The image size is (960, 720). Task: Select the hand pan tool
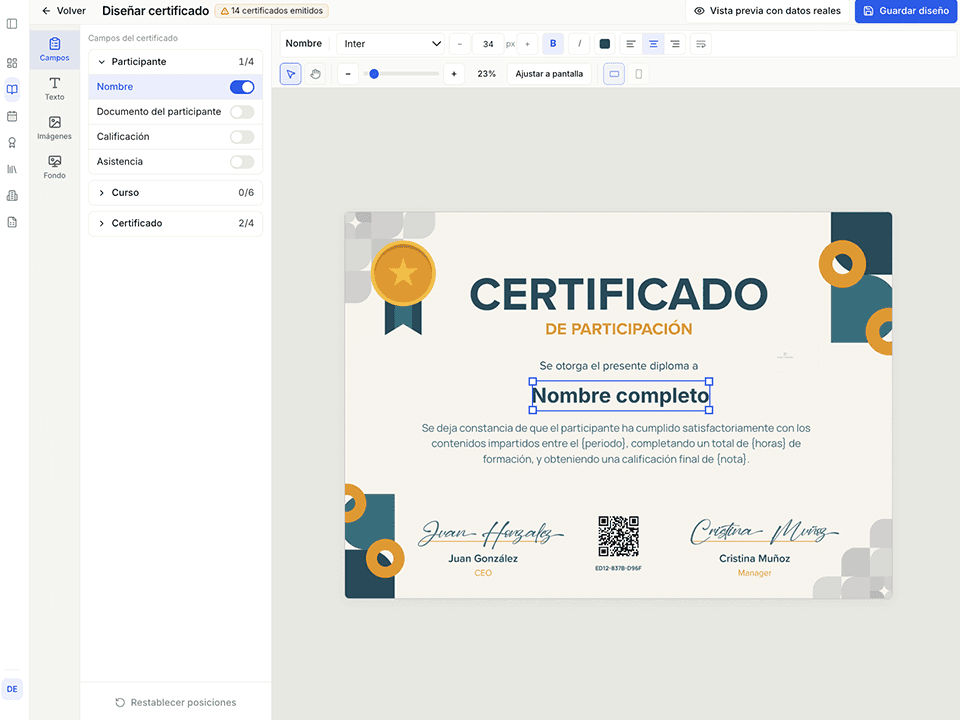click(315, 74)
